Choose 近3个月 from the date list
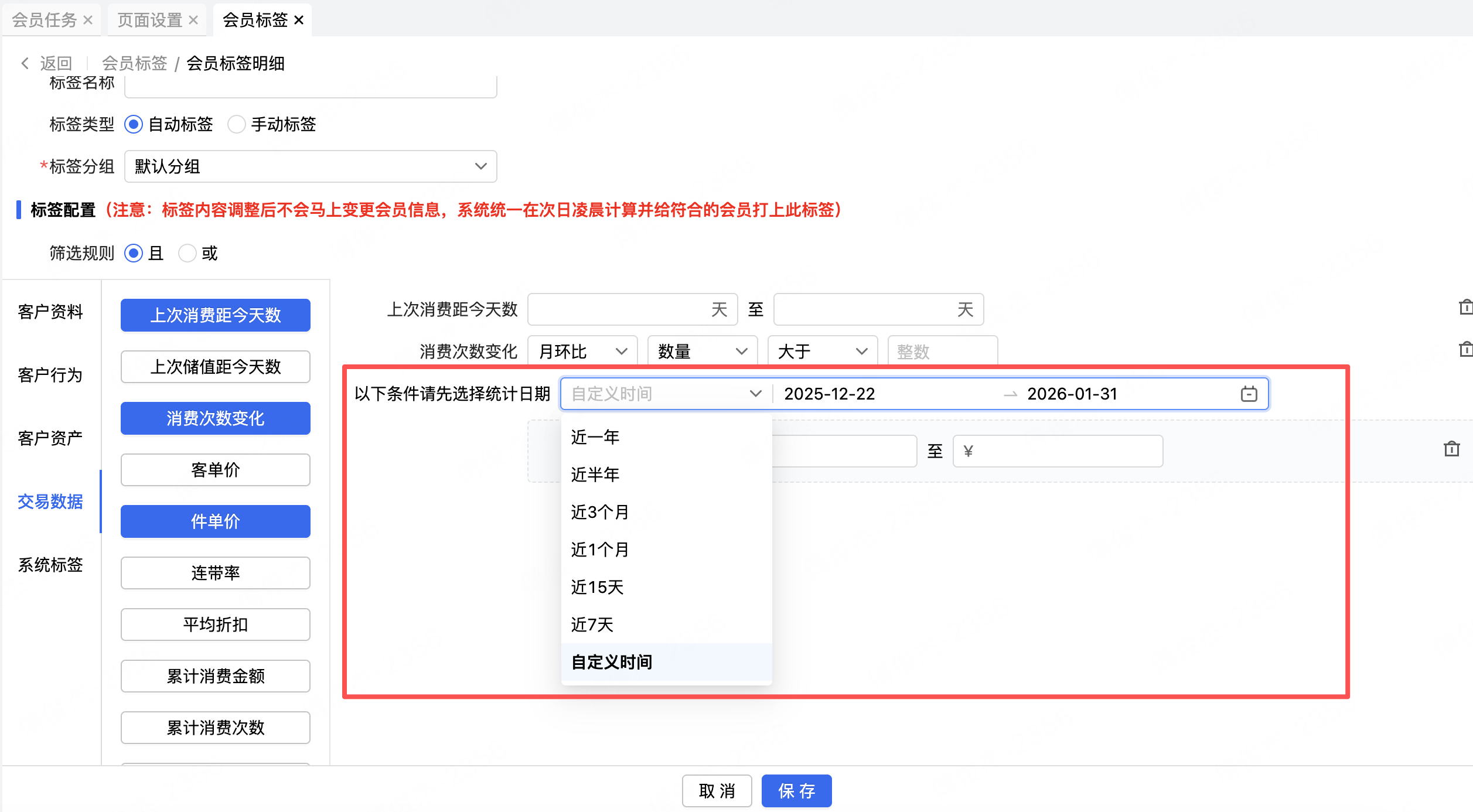1473x812 pixels. pyautogui.click(x=600, y=512)
